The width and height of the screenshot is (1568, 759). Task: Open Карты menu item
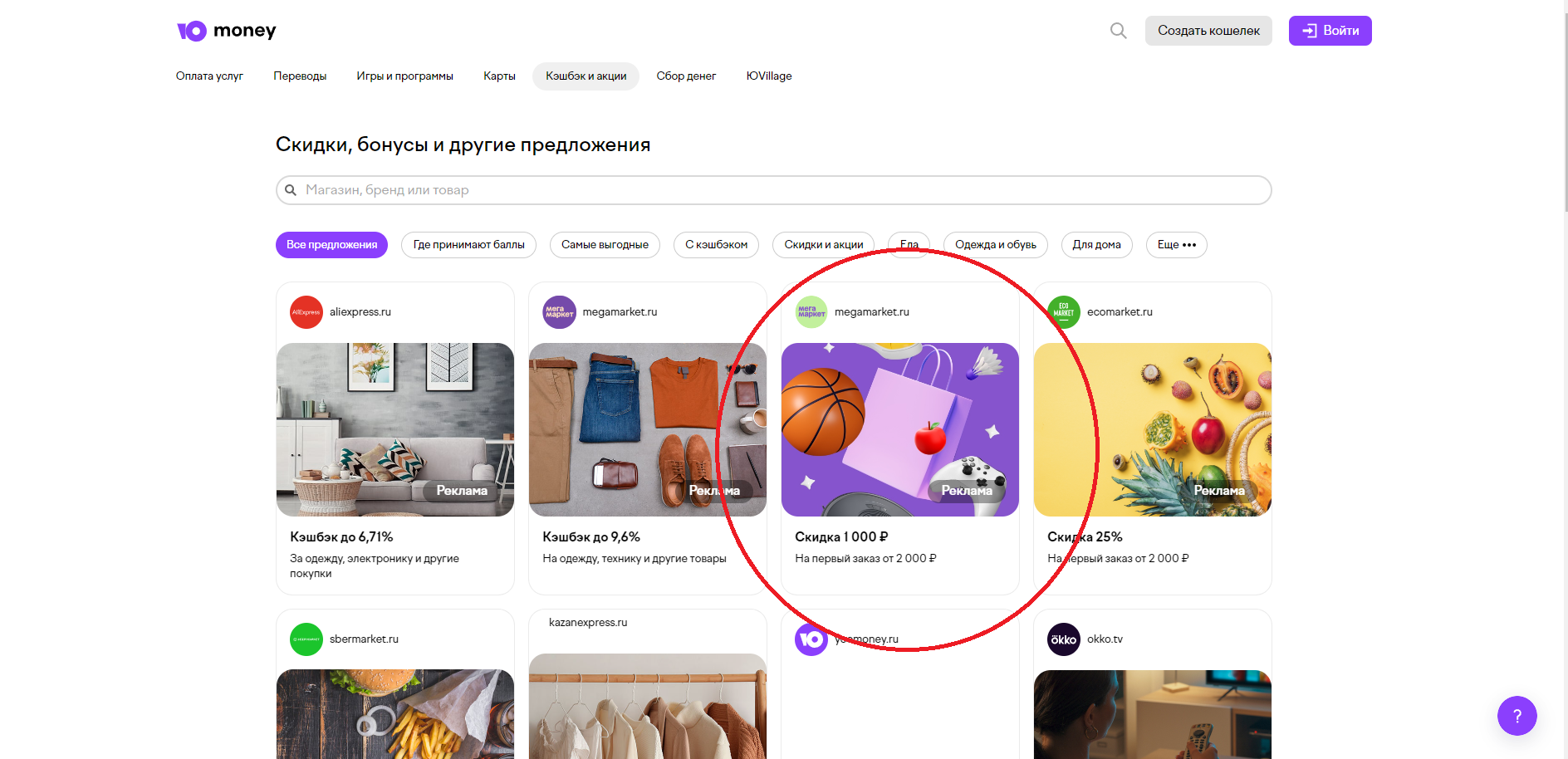point(499,76)
